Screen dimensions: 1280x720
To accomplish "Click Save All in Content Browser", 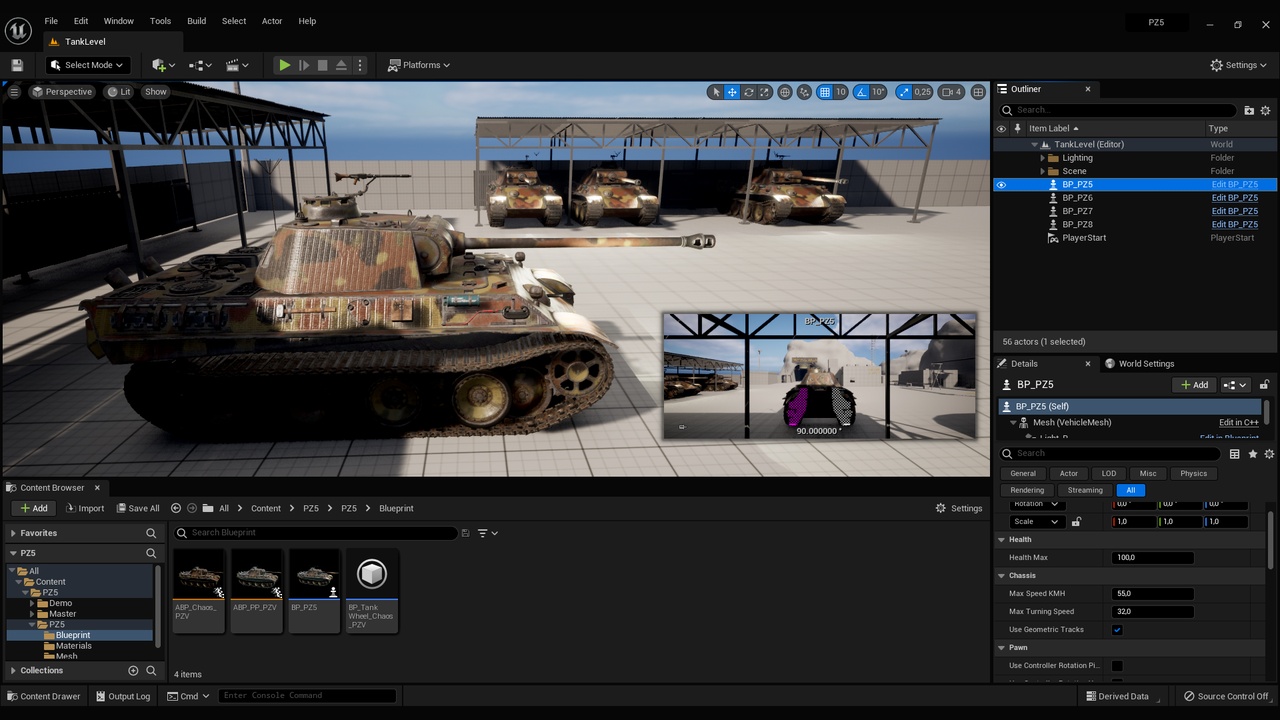I will (x=136, y=508).
